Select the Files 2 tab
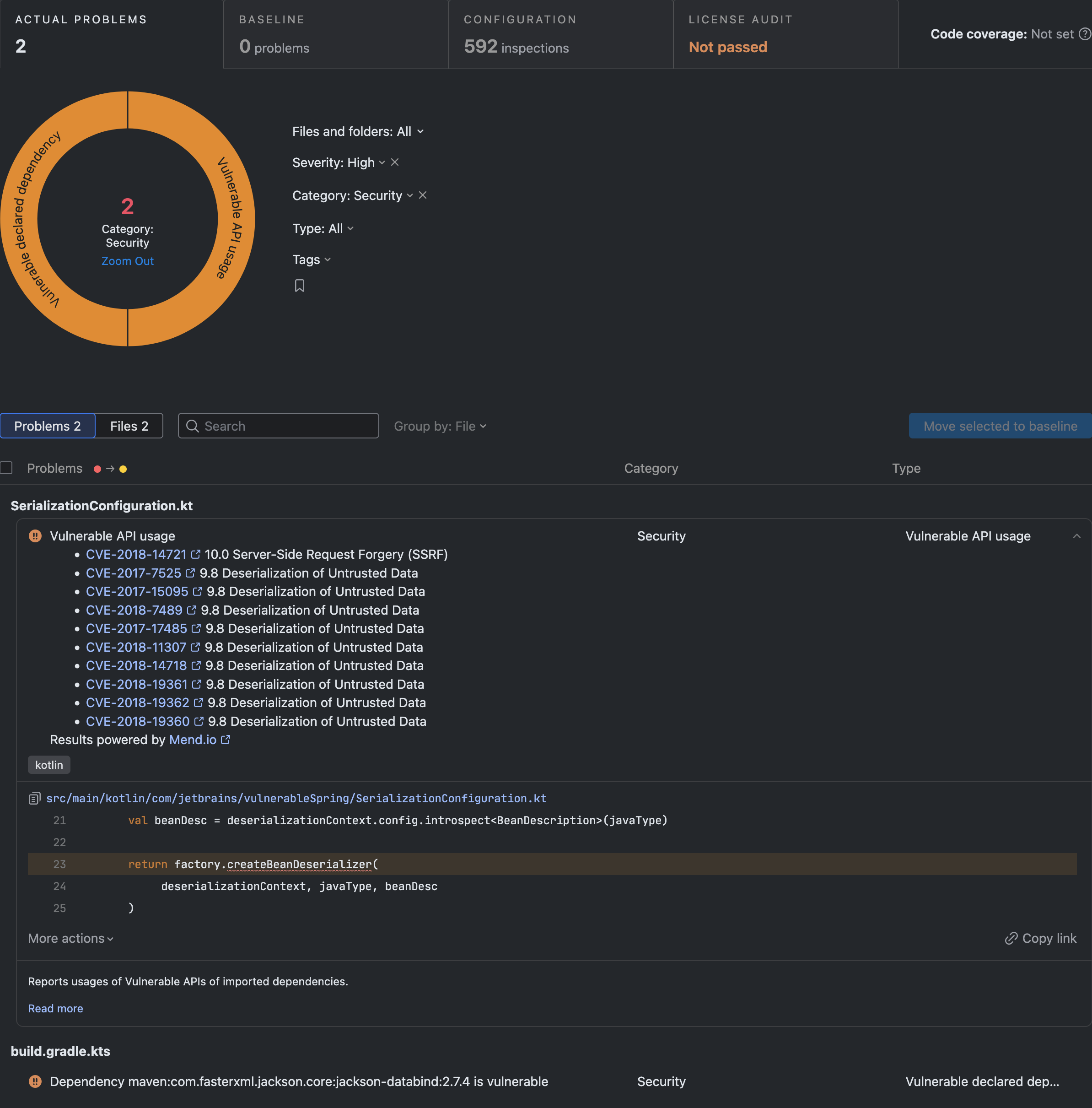The height and width of the screenshot is (1108, 1092). [x=129, y=426]
